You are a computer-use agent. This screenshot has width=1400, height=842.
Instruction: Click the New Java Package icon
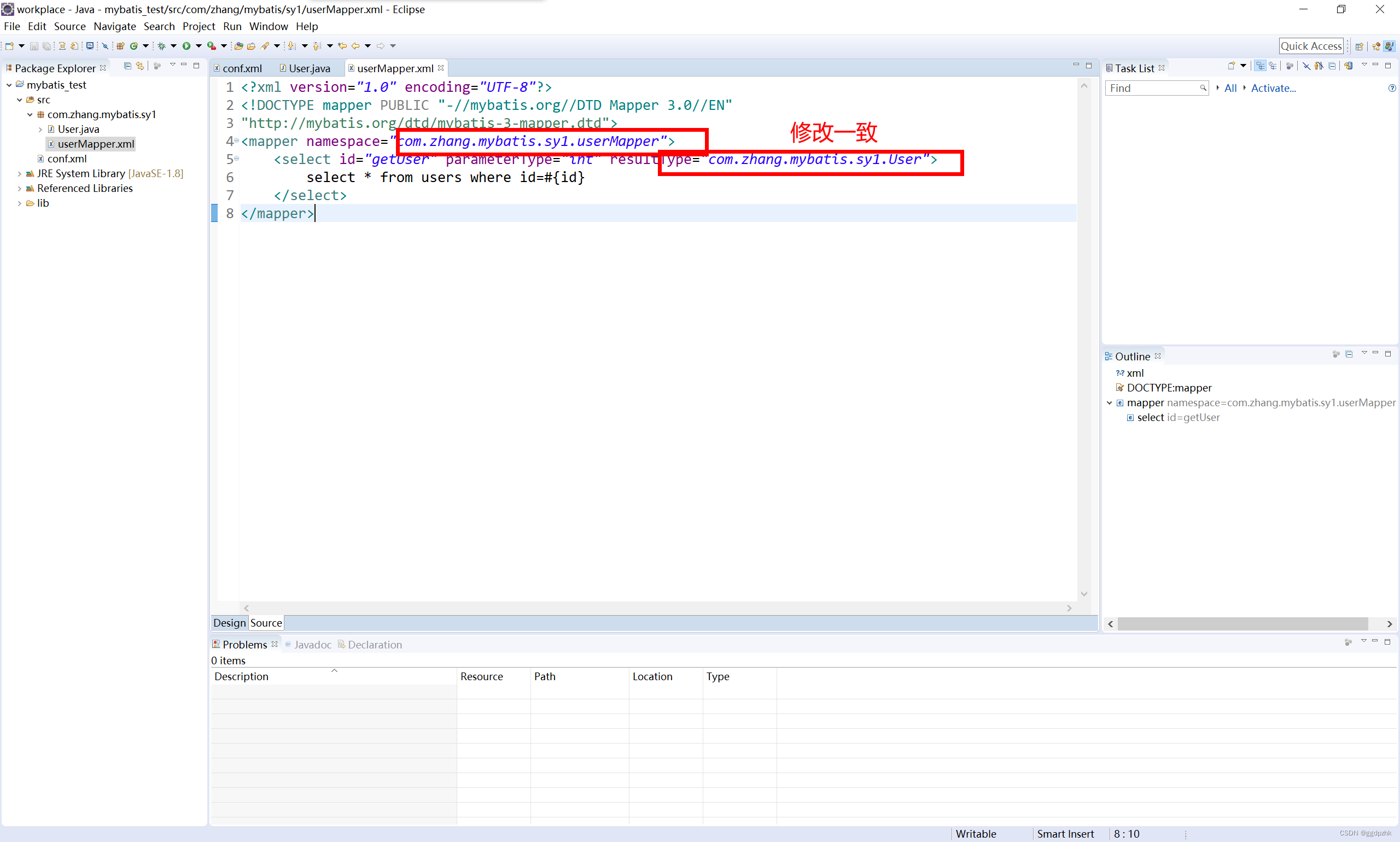tap(120, 46)
